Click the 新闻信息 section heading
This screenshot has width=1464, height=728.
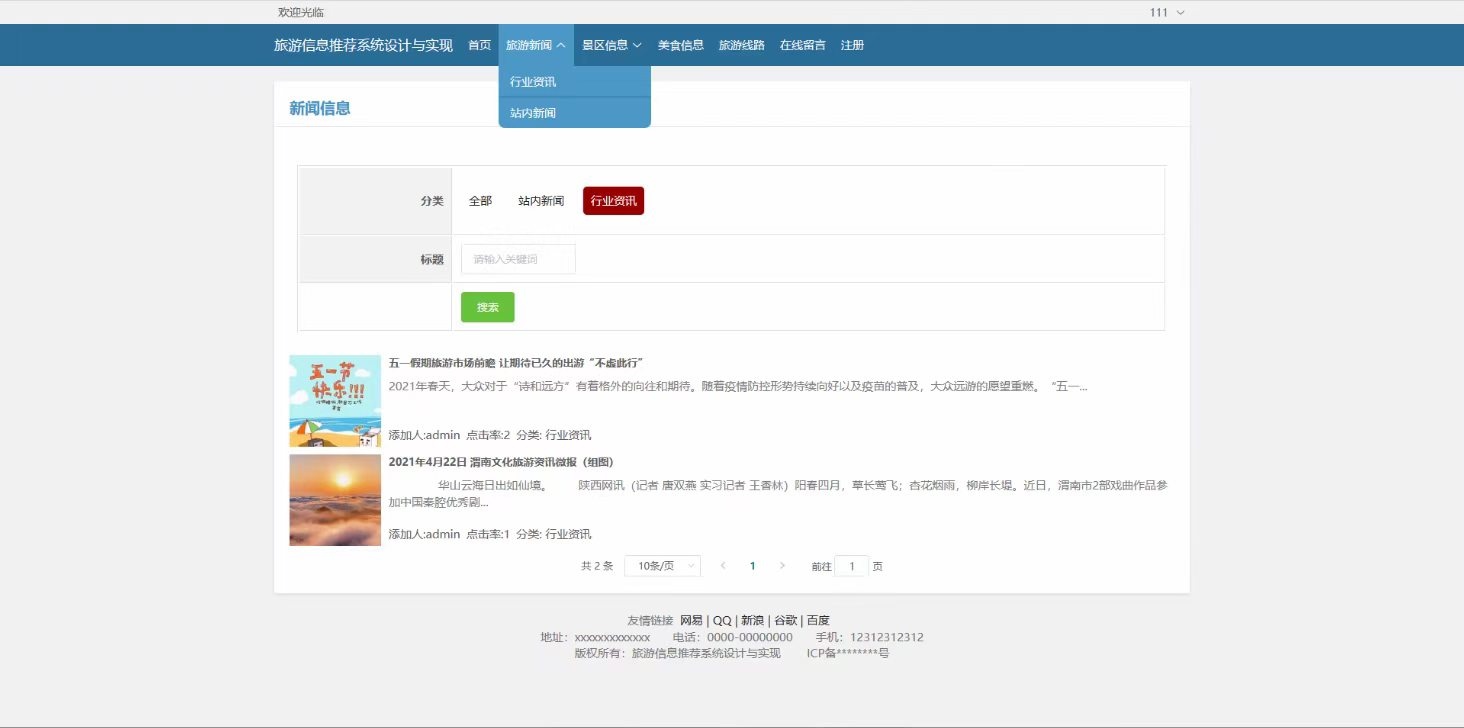320,108
